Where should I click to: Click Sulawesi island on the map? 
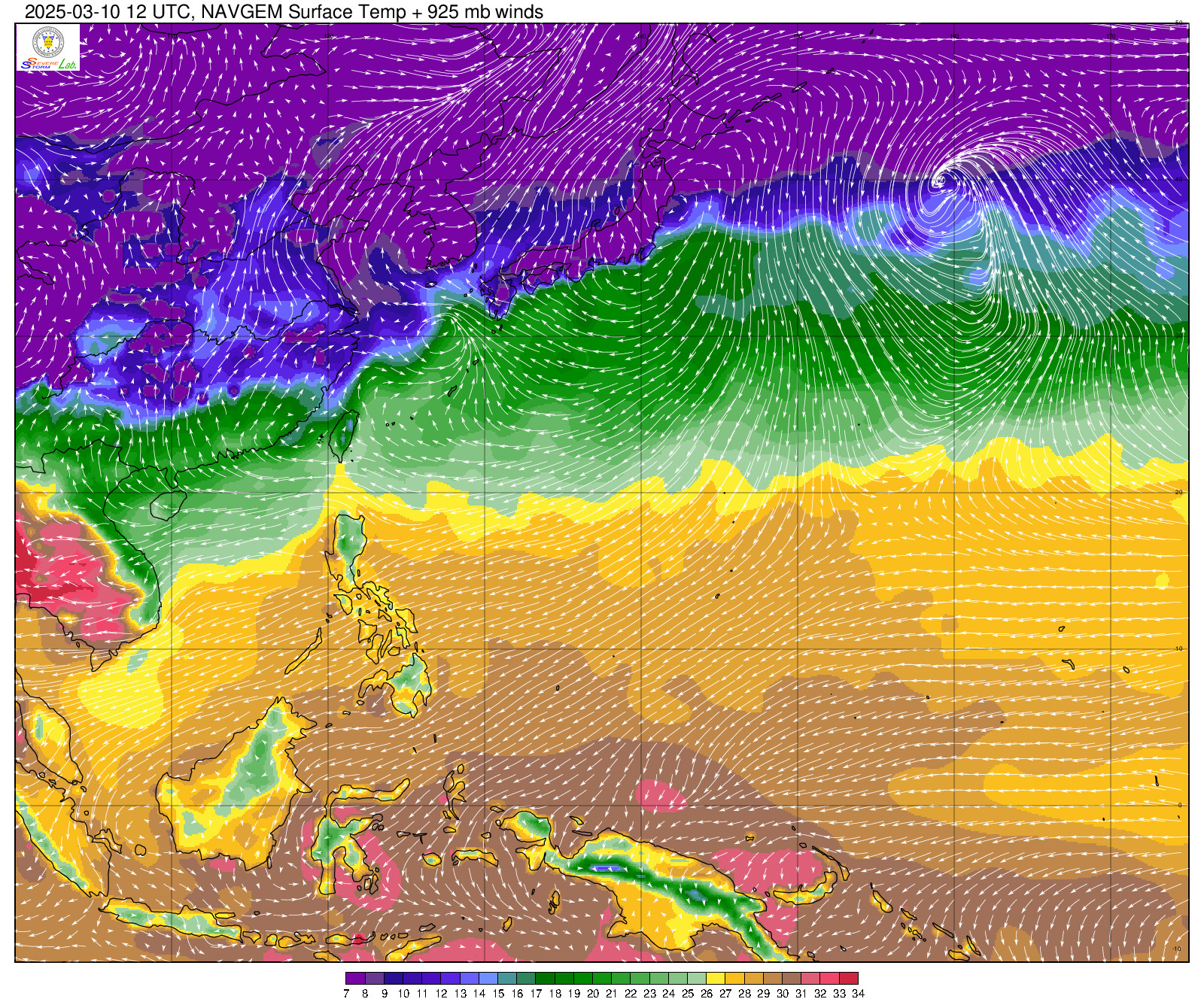(x=339, y=843)
